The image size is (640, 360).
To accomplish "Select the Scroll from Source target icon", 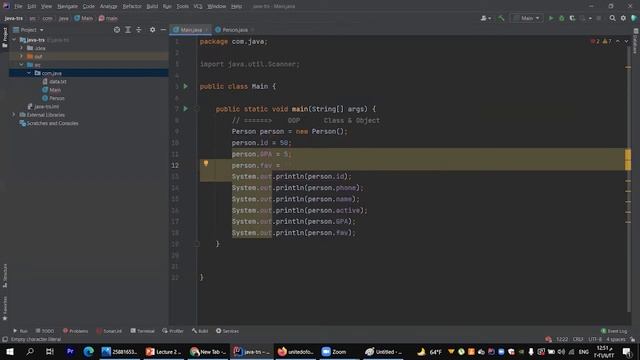I will tap(117, 30).
